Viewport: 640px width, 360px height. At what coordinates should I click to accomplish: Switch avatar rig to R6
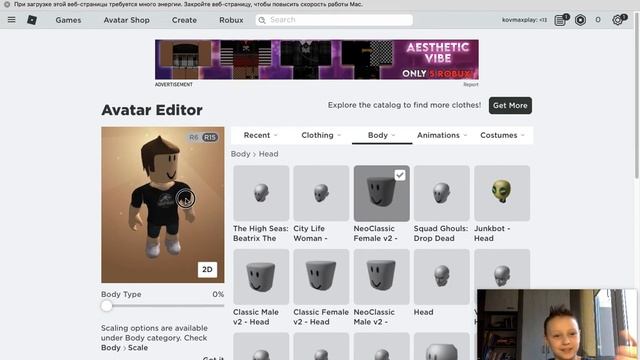(x=193, y=138)
